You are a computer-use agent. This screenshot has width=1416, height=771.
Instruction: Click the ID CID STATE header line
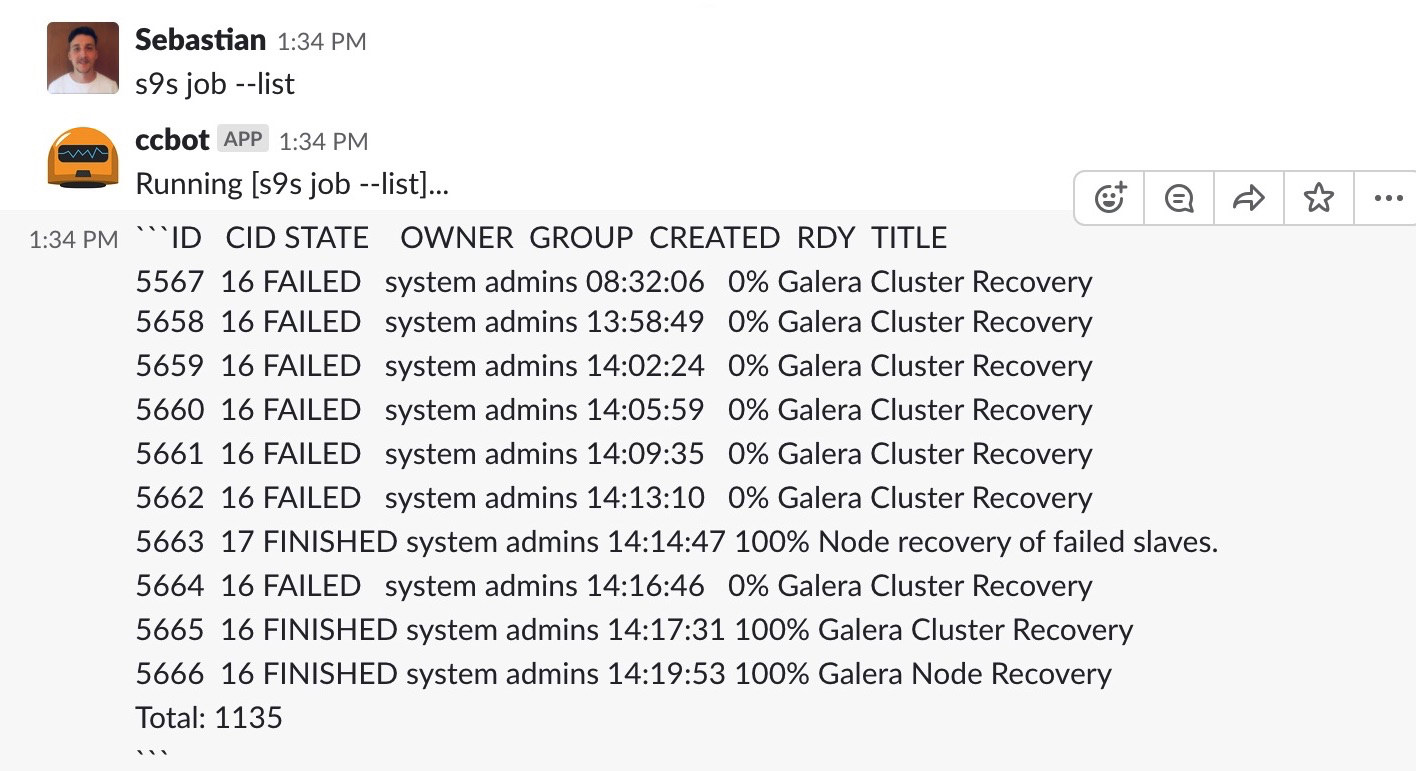click(541, 238)
